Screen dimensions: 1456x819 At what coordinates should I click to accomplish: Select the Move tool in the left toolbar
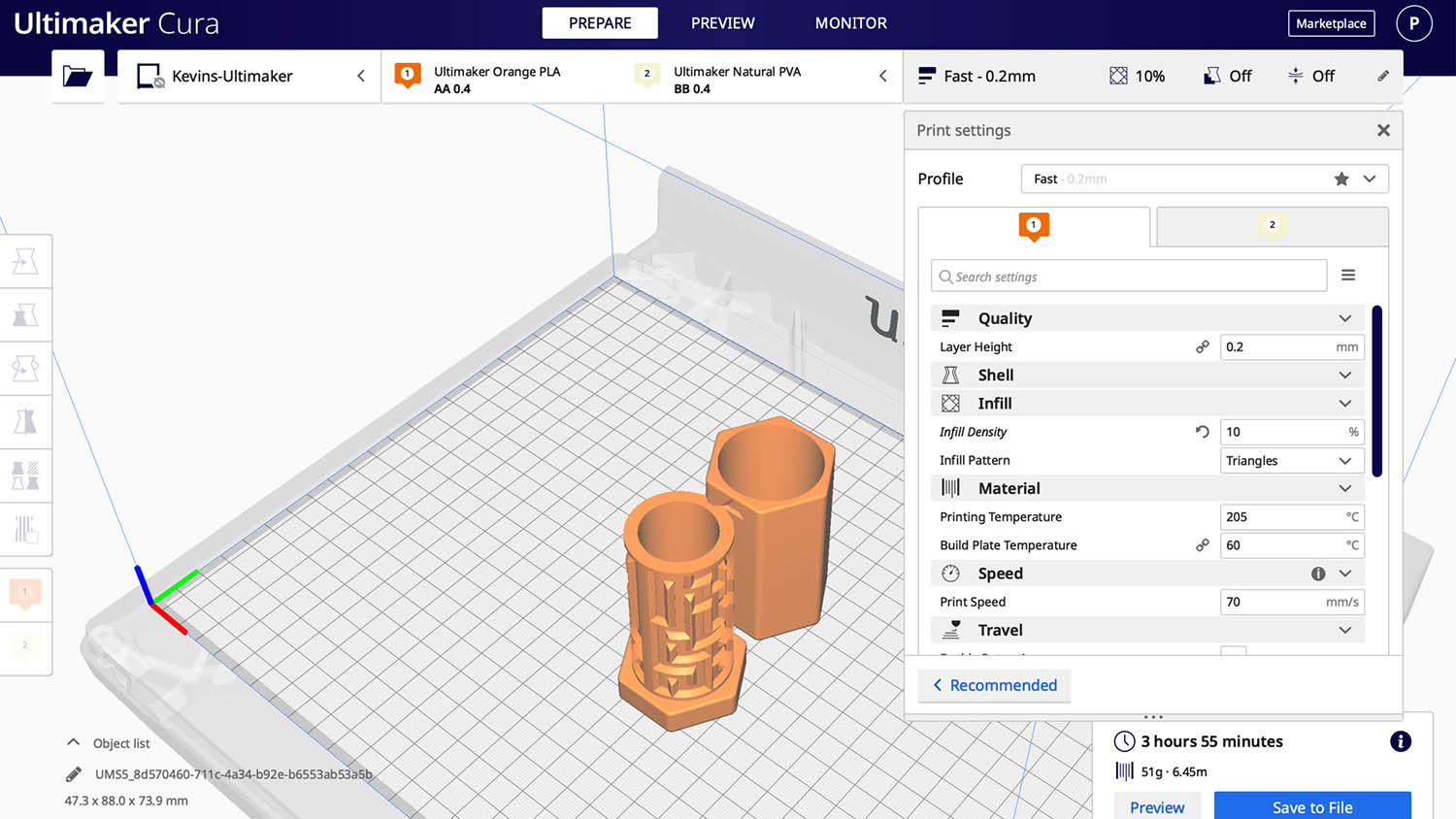26,261
